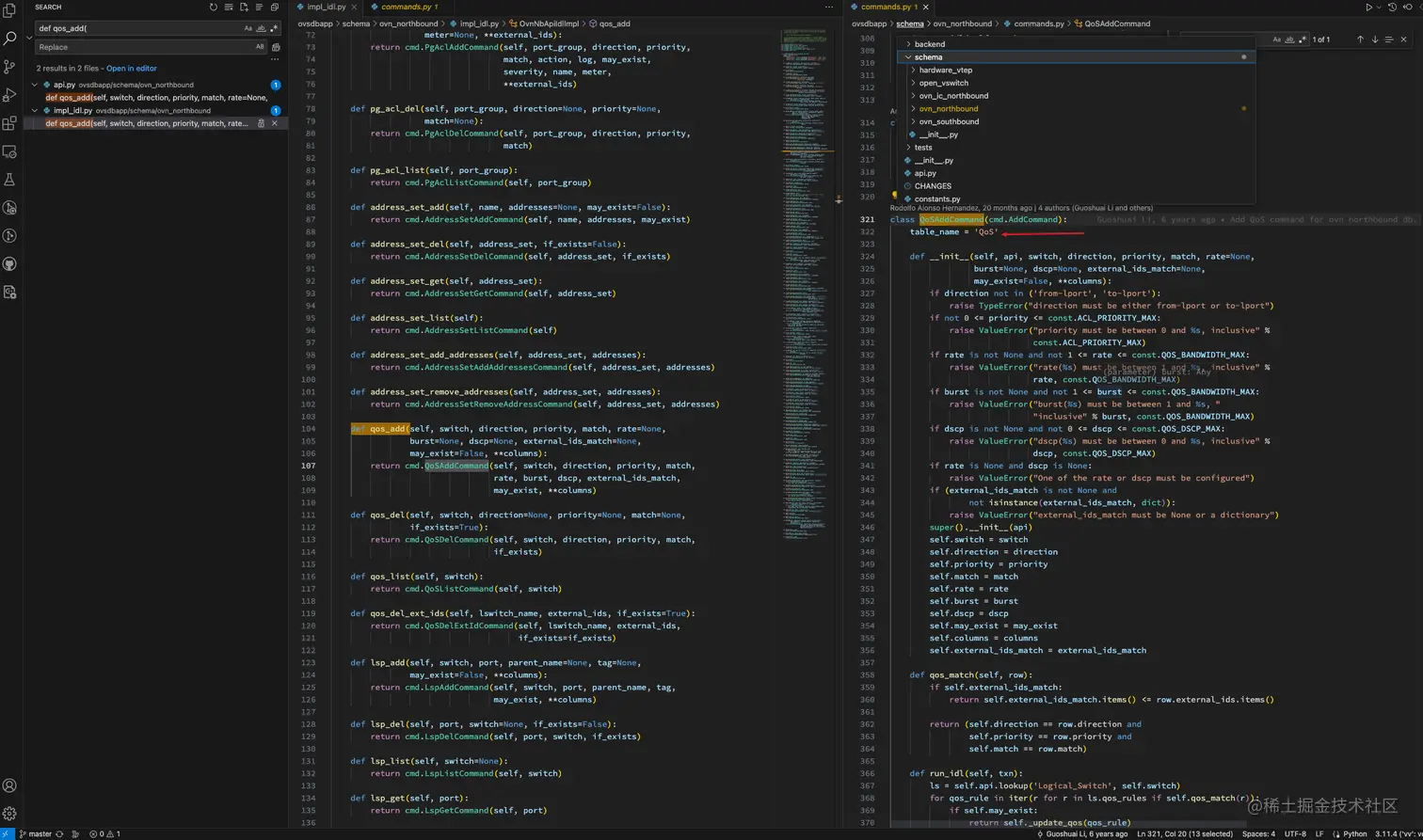The image size is (1423, 840).
Task: Expand the hardware_vtep folder
Action: pyautogui.click(x=913, y=71)
